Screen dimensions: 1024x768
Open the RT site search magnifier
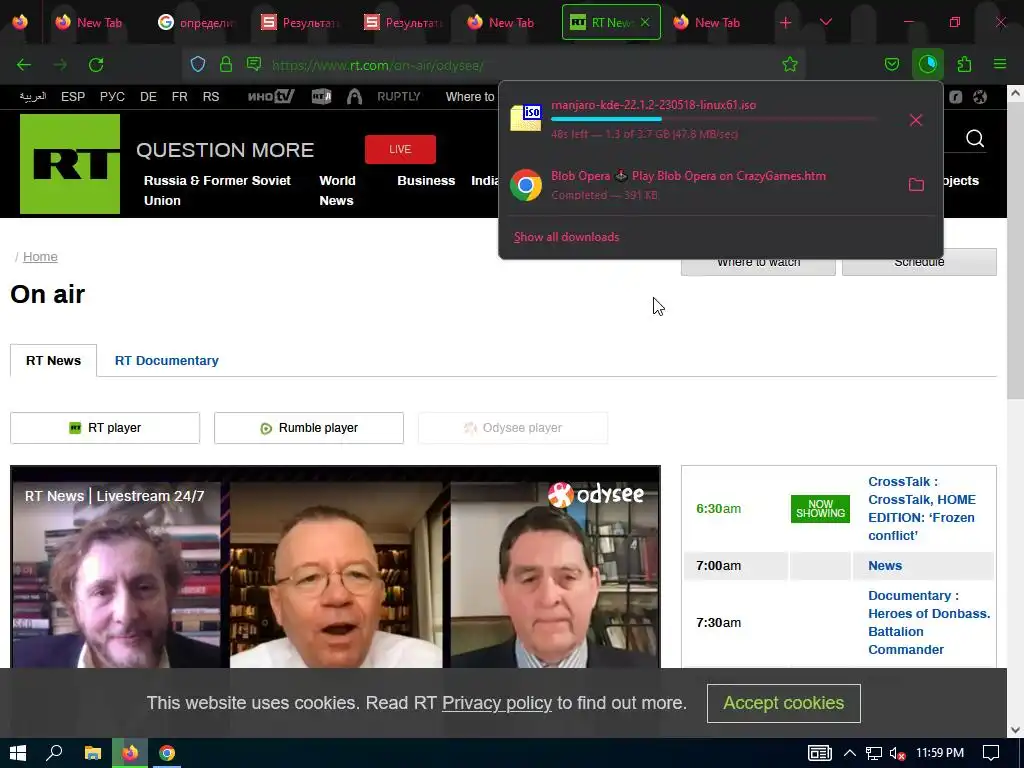click(974, 138)
